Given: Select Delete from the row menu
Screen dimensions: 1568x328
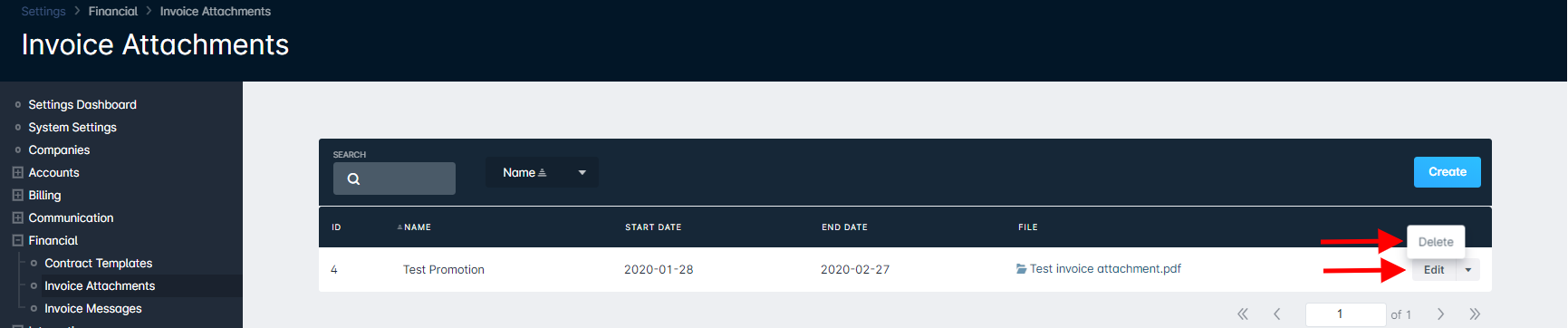Looking at the screenshot, I should click(1436, 242).
